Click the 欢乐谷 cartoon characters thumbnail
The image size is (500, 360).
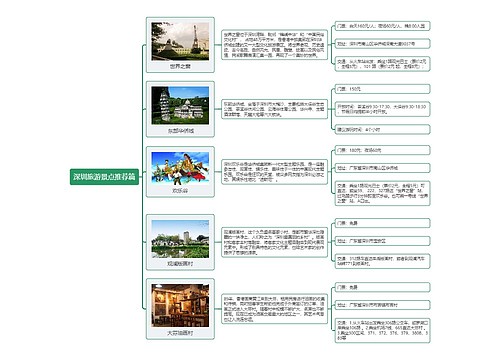point(180,168)
